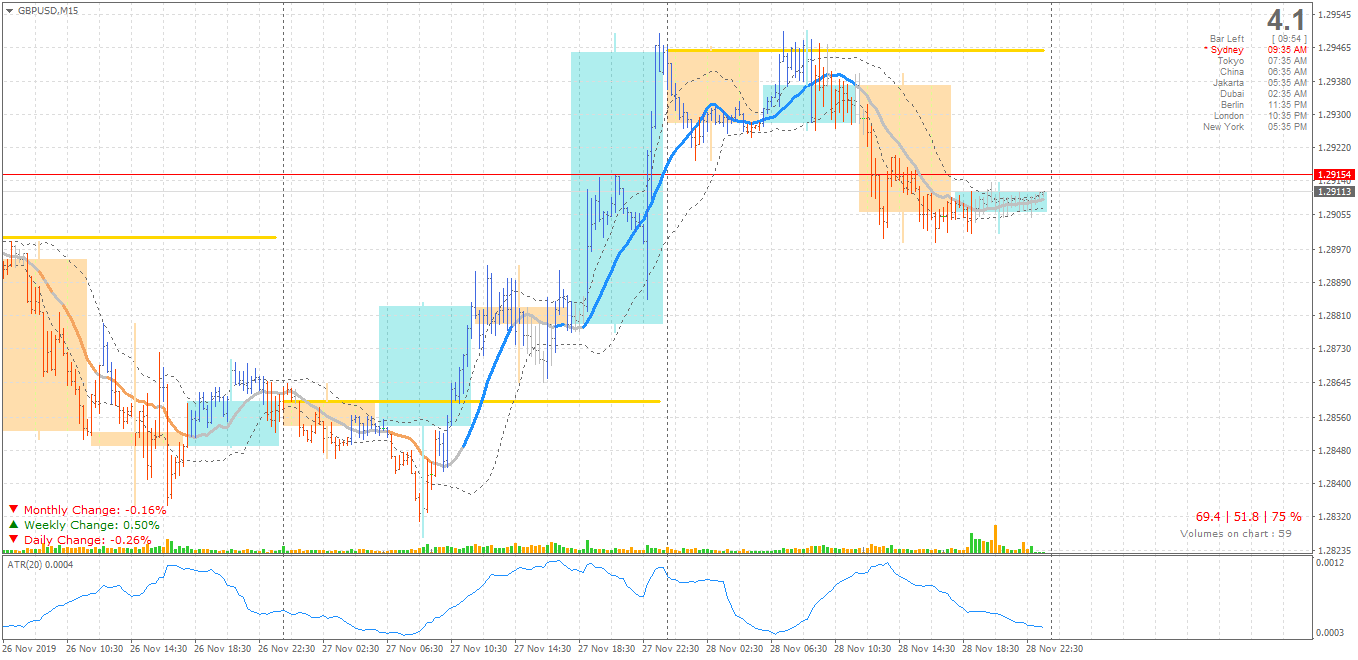Click the 1.28730 price axis label
This screenshot has width=1358, height=660.
click(1337, 349)
